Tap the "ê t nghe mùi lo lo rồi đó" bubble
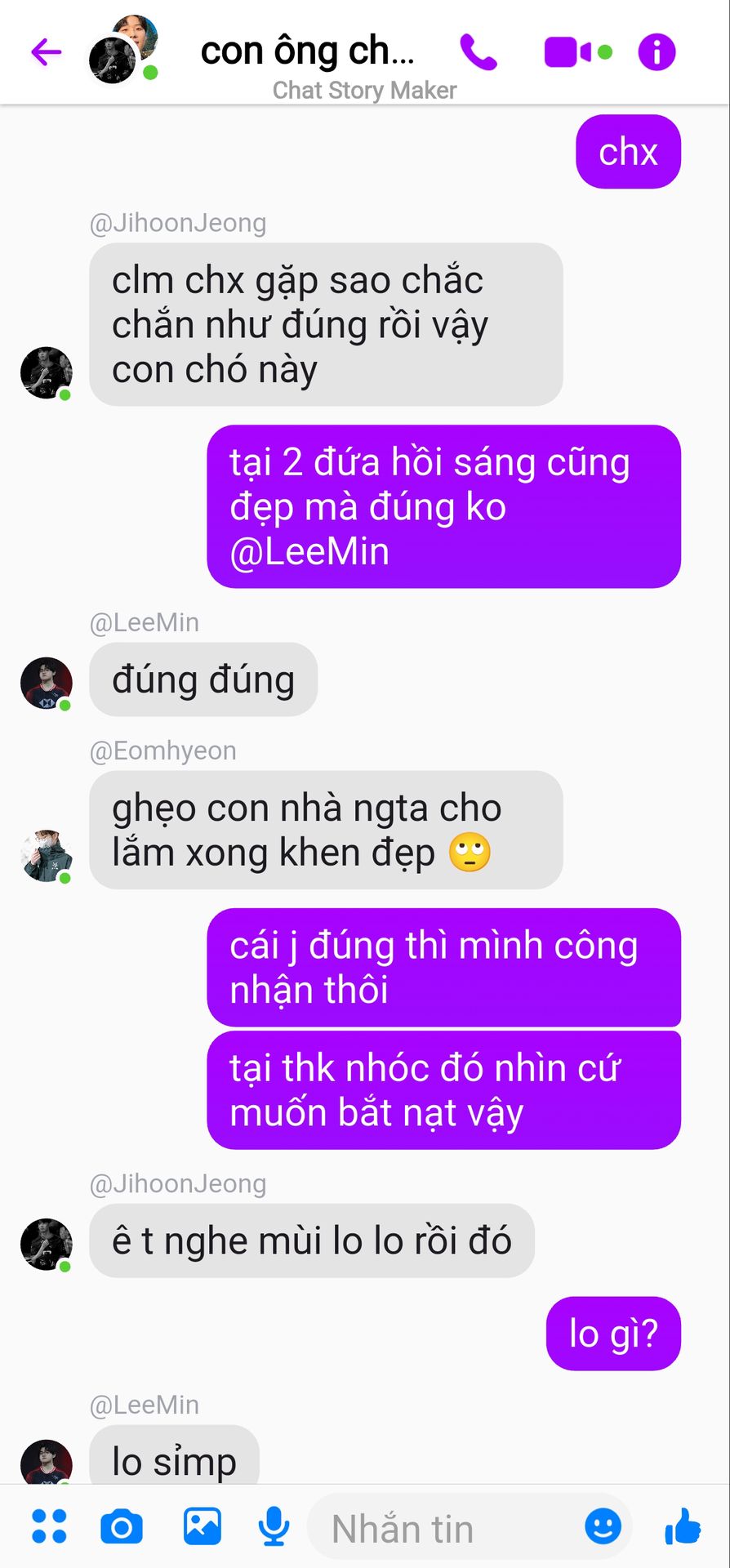 point(312,1241)
